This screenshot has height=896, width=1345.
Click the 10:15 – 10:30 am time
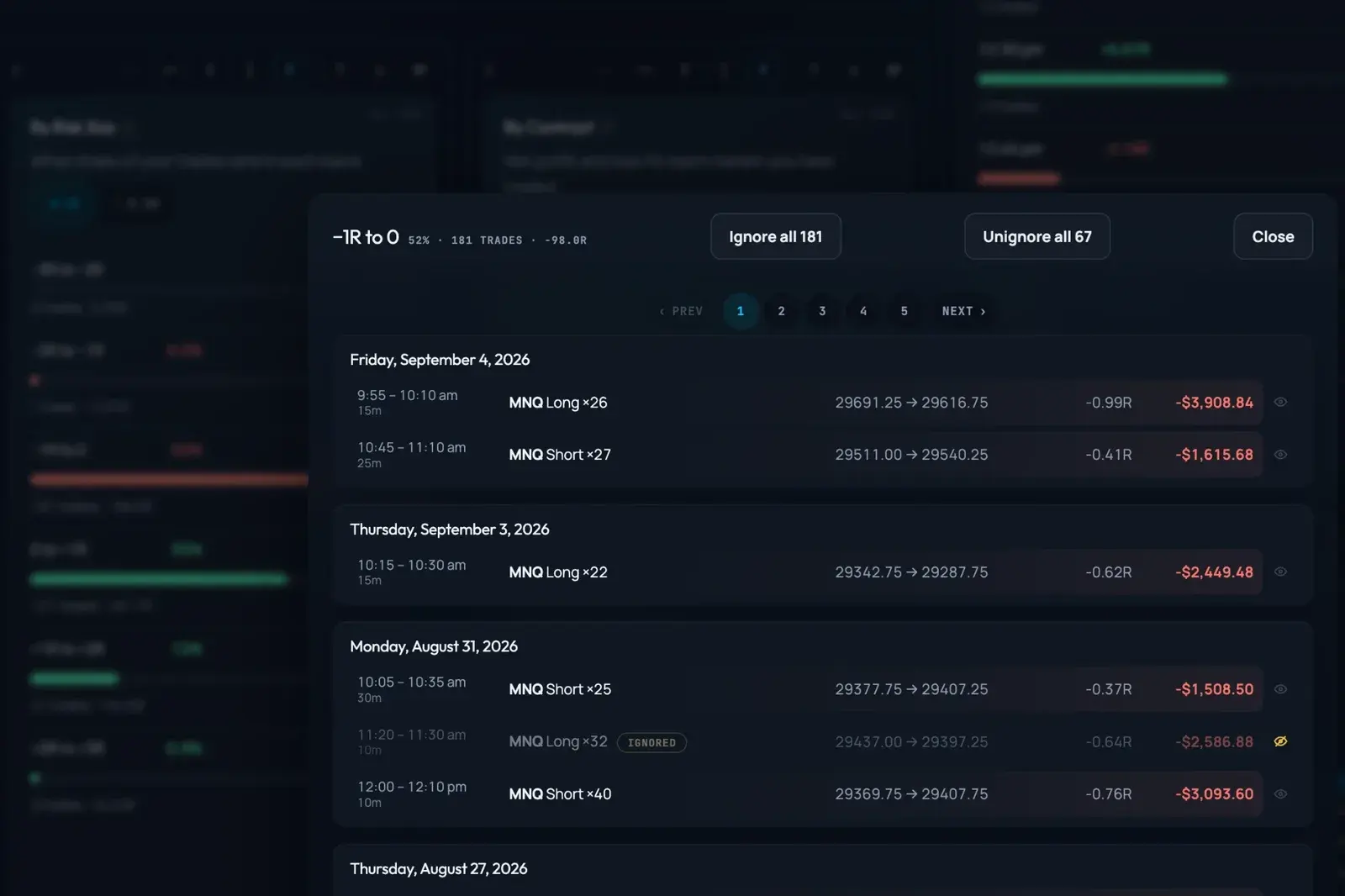click(x=412, y=566)
